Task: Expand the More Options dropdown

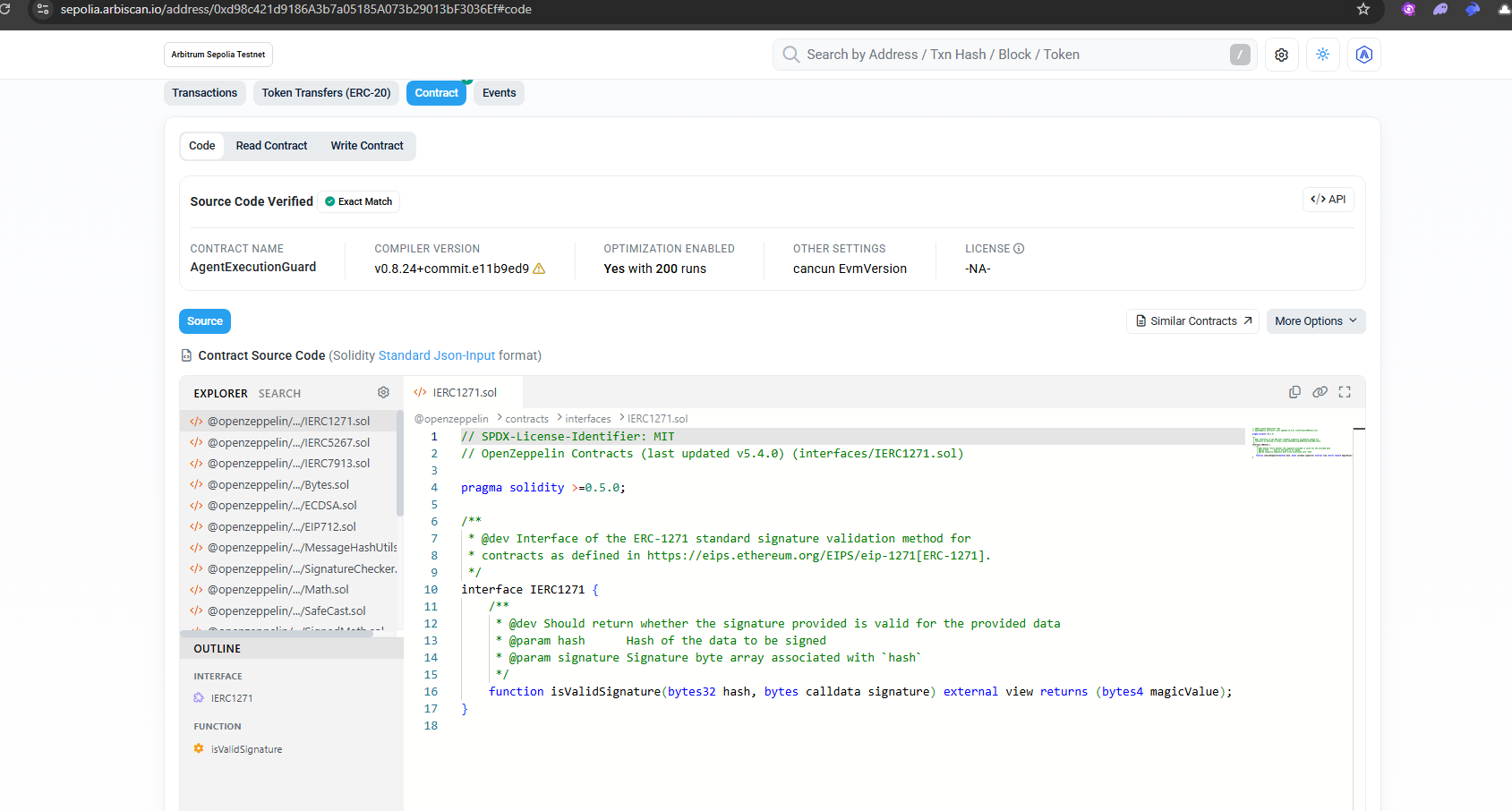Action: click(x=1316, y=321)
